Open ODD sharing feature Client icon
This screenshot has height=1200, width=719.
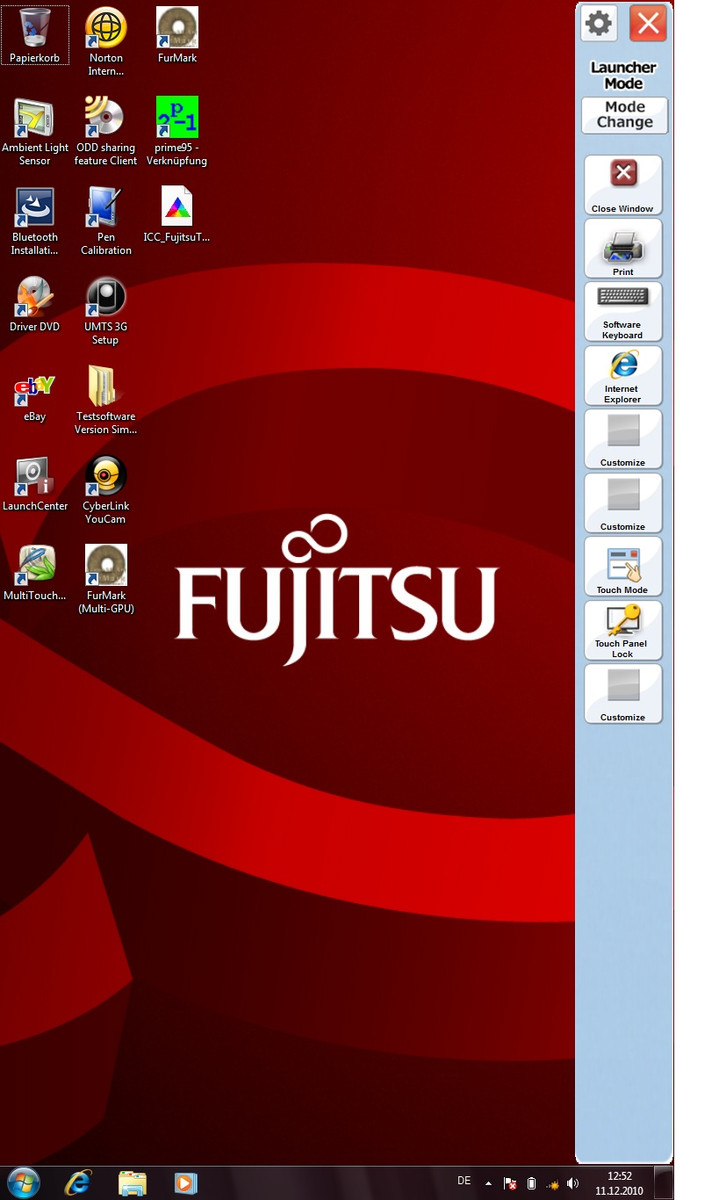click(106, 131)
